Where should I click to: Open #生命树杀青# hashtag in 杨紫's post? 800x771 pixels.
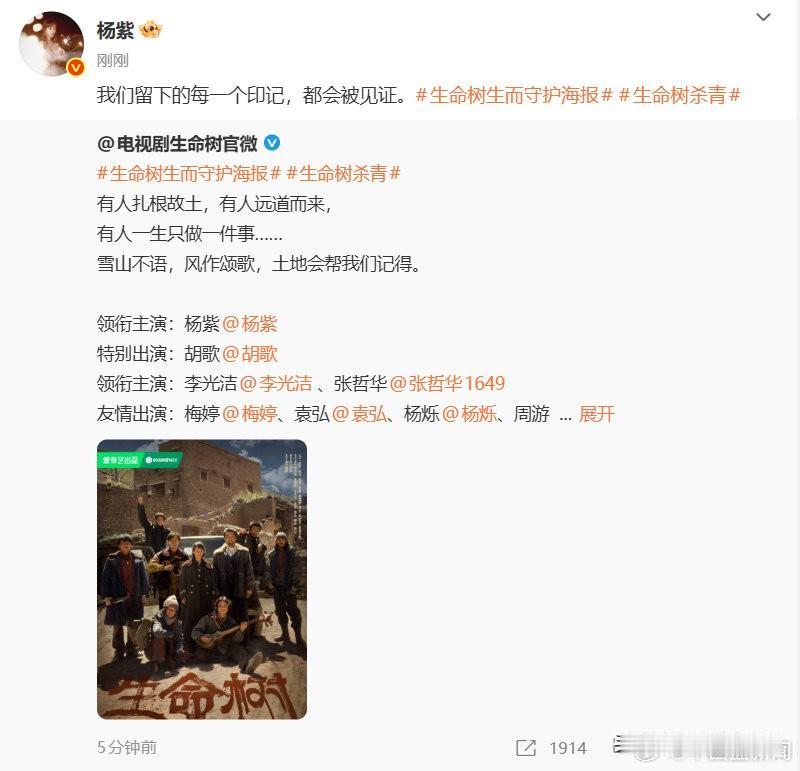[x=679, y=95]
